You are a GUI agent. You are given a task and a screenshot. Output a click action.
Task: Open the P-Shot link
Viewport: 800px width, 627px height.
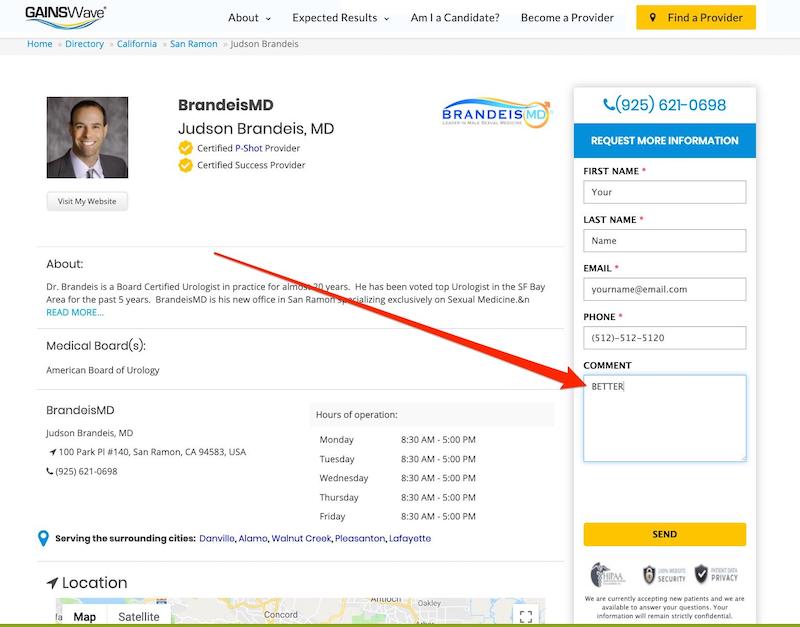click(249, 148)
